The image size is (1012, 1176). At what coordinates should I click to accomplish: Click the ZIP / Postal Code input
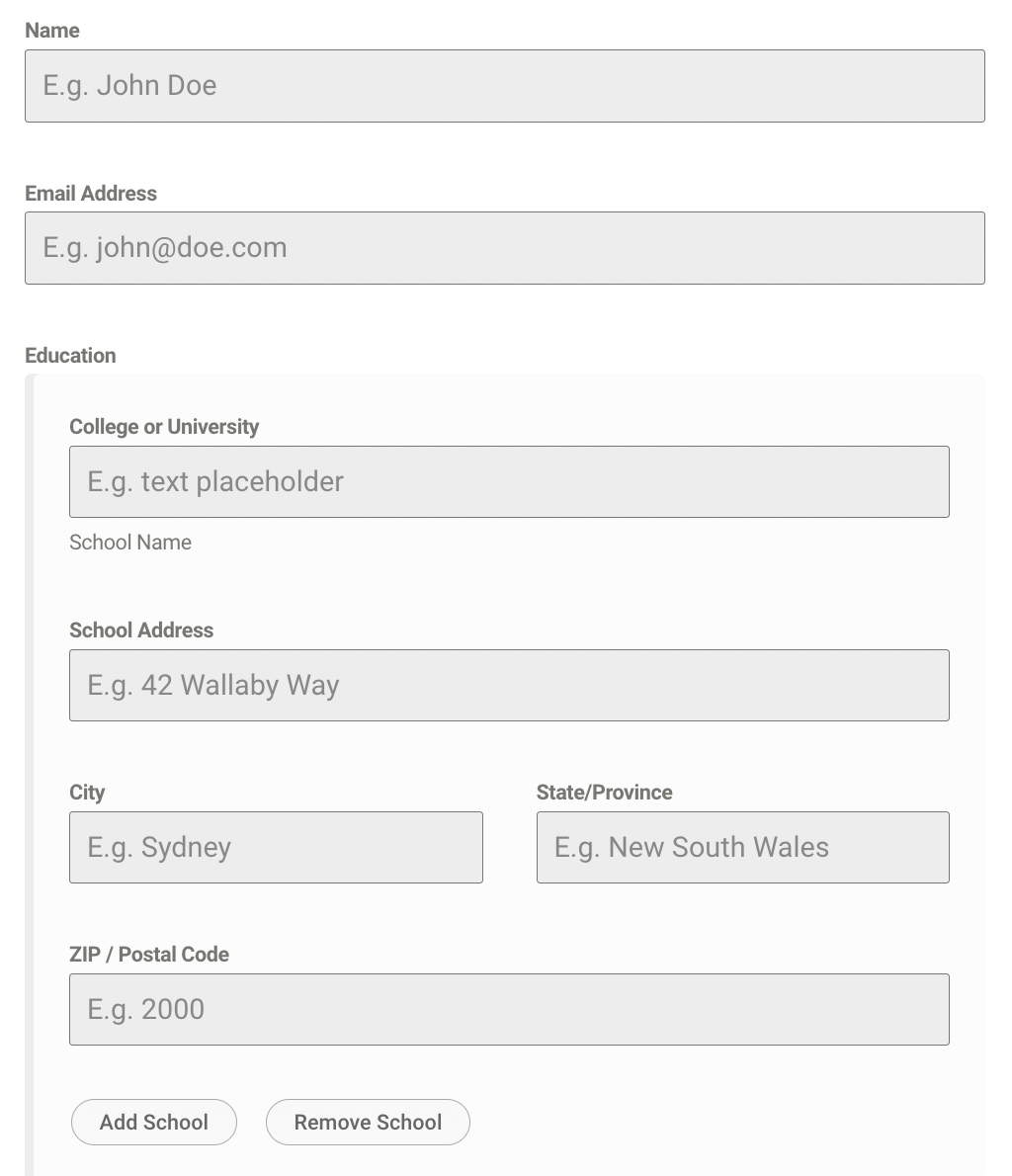(x=509, y=1009)
